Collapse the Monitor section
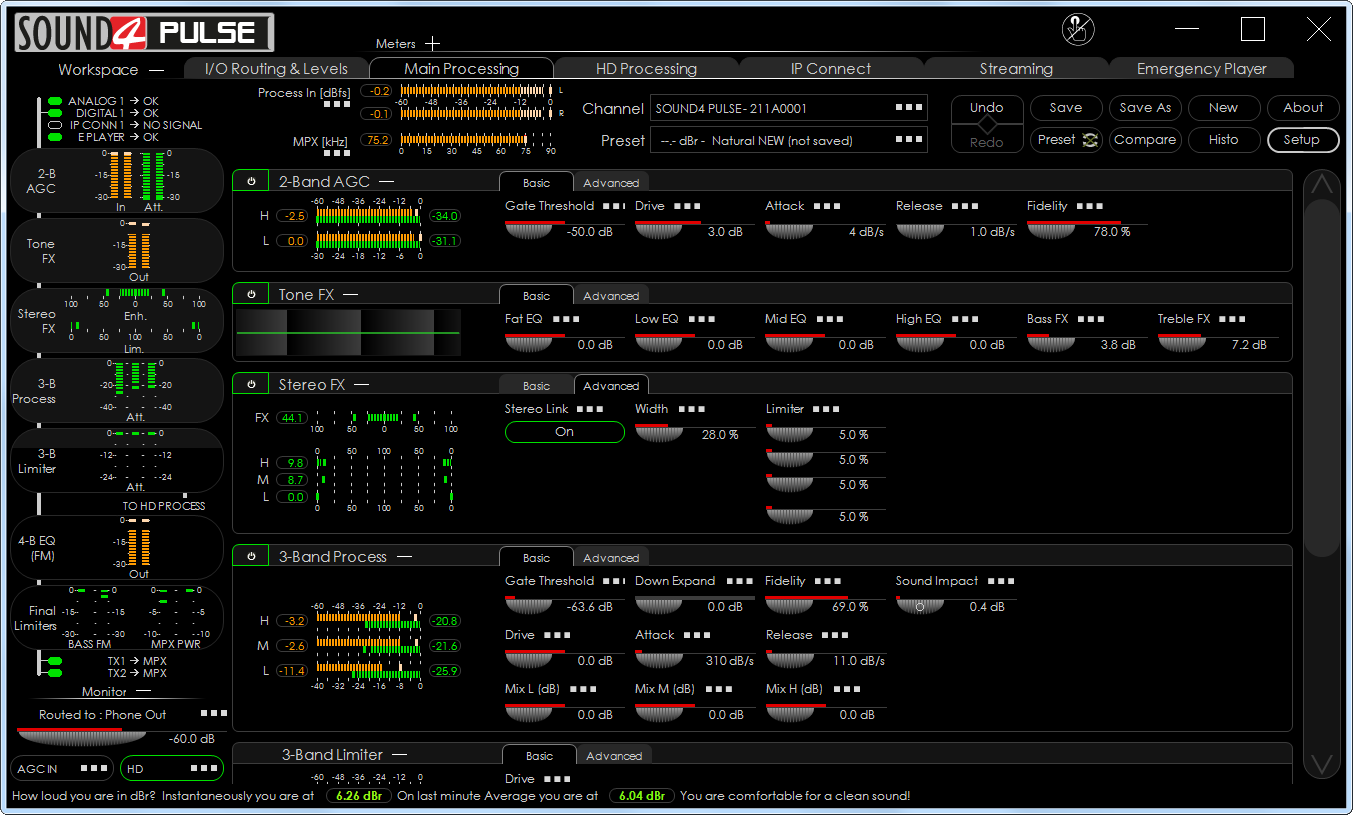 click(143, 691)
